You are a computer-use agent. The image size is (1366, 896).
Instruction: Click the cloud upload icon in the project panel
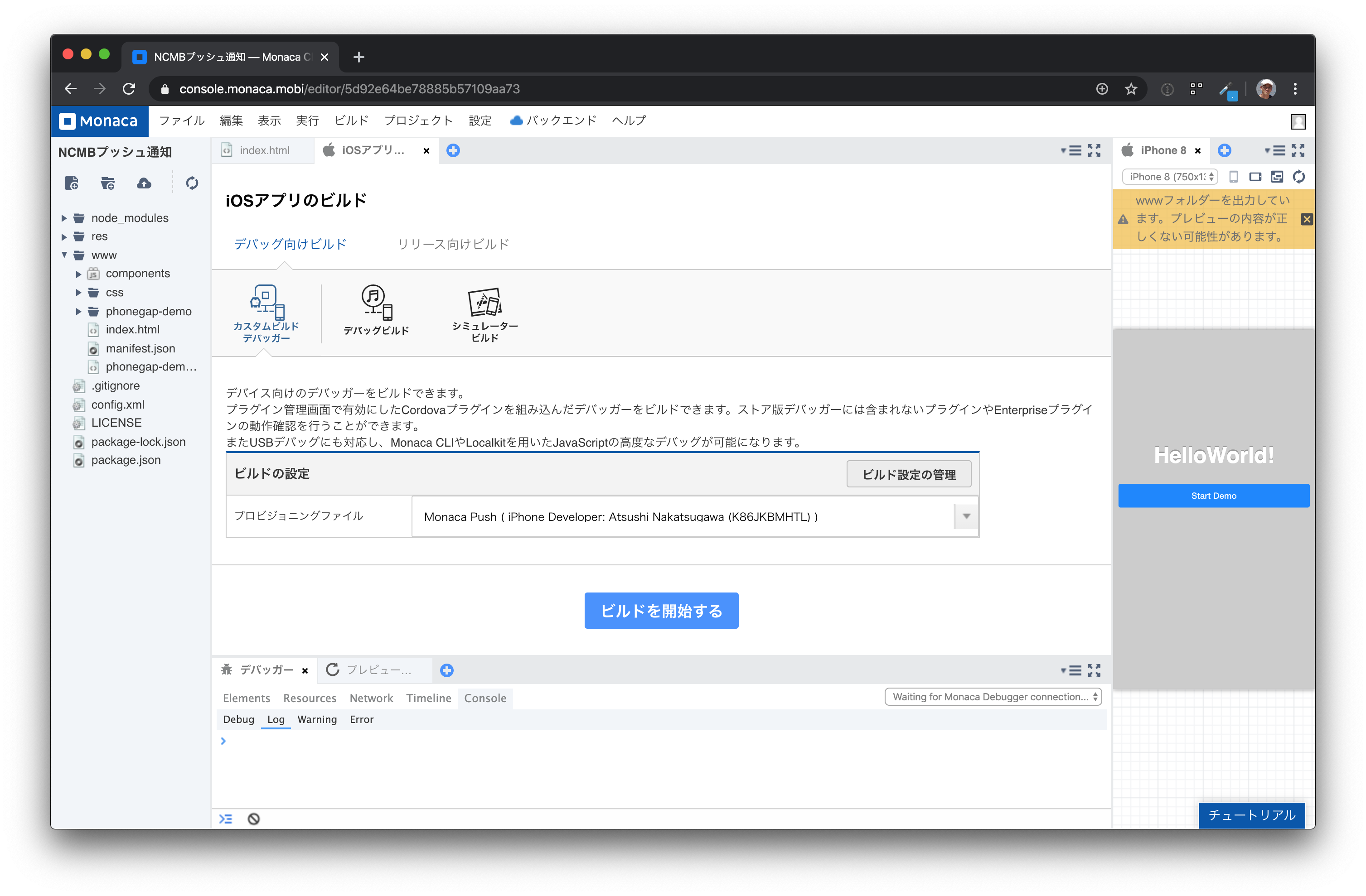point(144,183)
